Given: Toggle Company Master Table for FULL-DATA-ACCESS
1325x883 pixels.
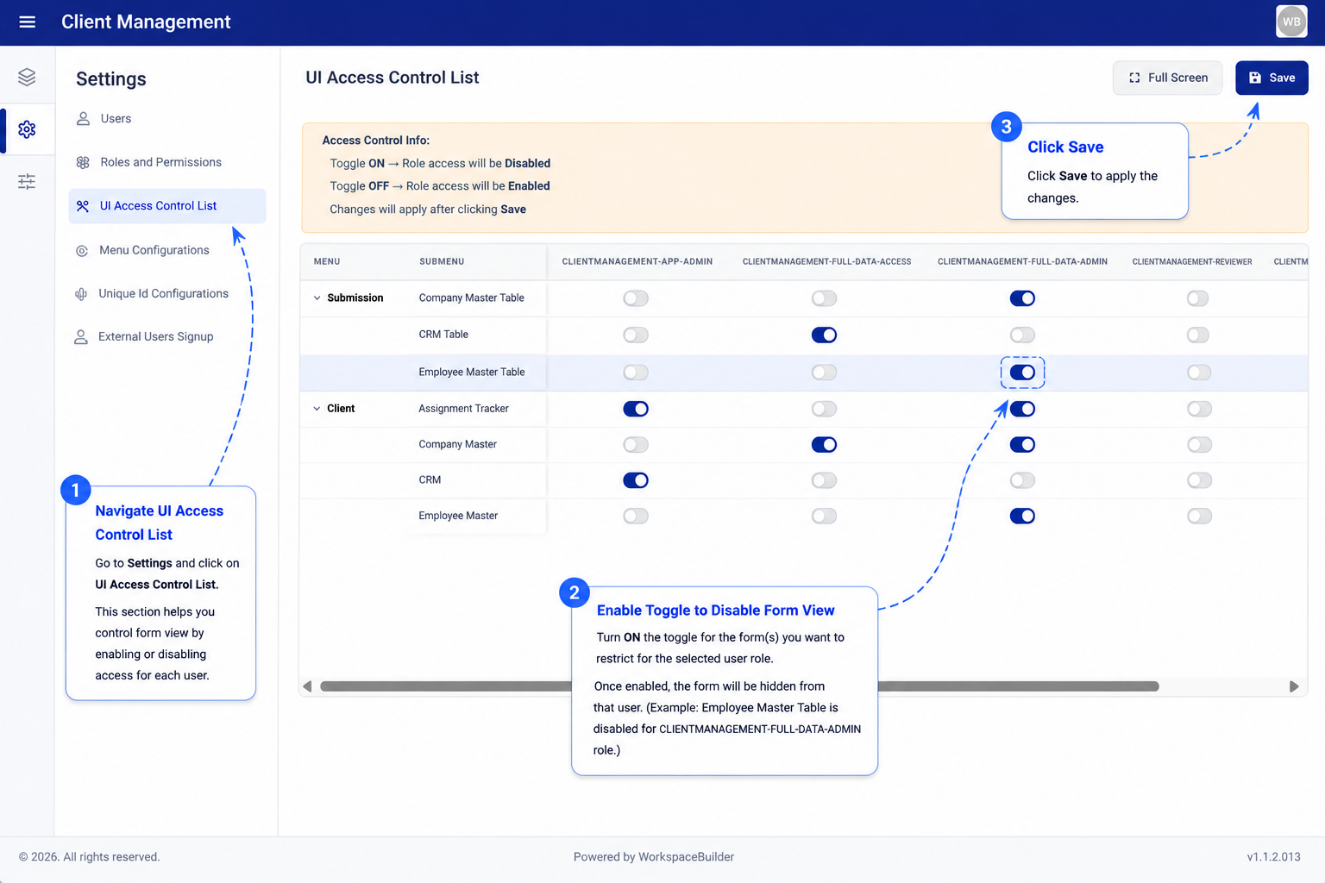Looking at the screenshot, I should tap(824, 298).
